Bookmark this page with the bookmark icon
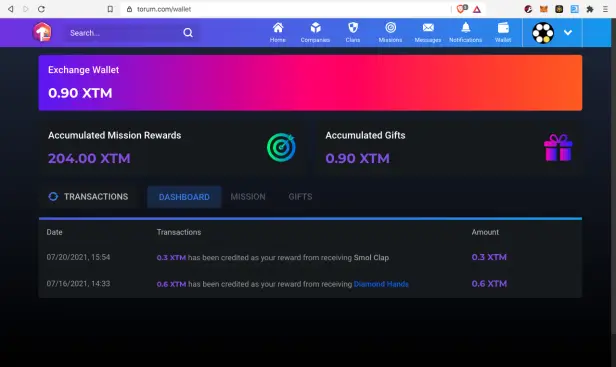Viewport: 616px width, 367px height. [110, 9]
